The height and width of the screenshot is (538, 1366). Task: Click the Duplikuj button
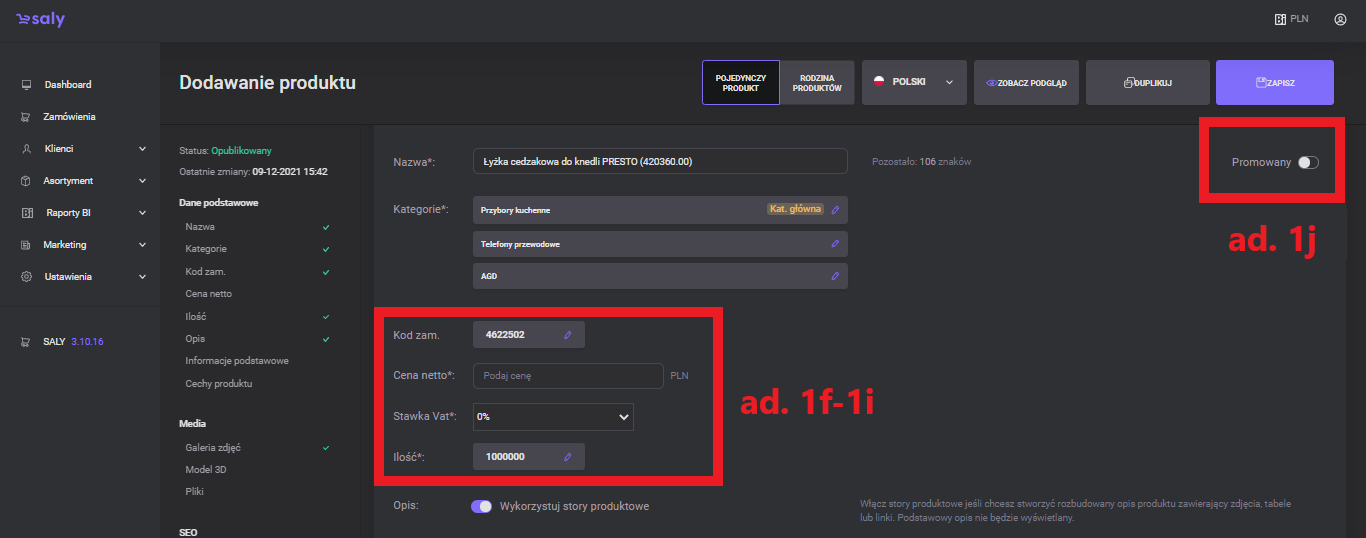(x=1147, y=83)
